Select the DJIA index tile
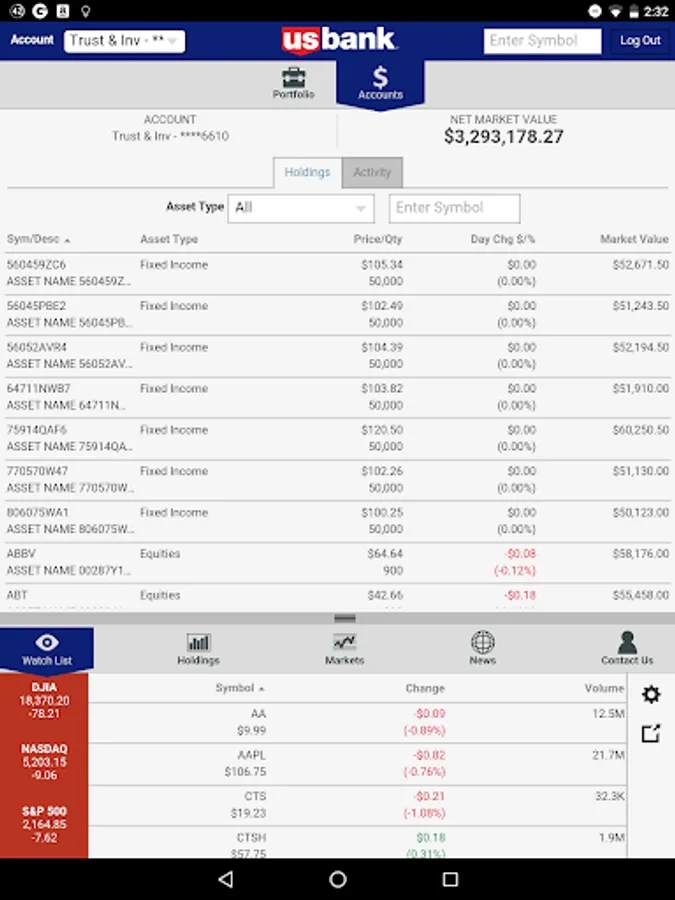The image size is (675, 900). pyautogui.click(x=44, y=700)
